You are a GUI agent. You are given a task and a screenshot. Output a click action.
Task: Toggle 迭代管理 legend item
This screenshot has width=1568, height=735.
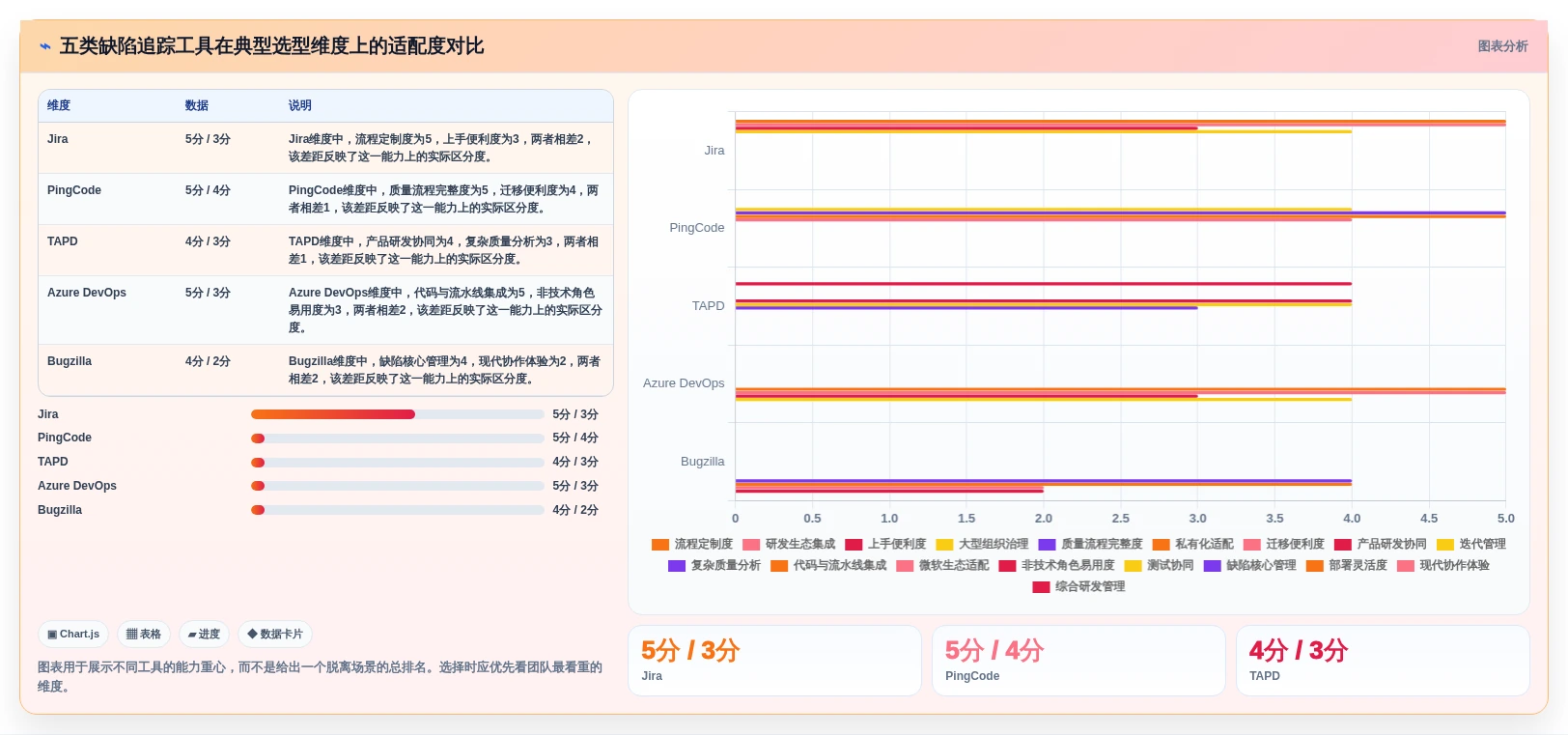click(x=1470, y=545)
